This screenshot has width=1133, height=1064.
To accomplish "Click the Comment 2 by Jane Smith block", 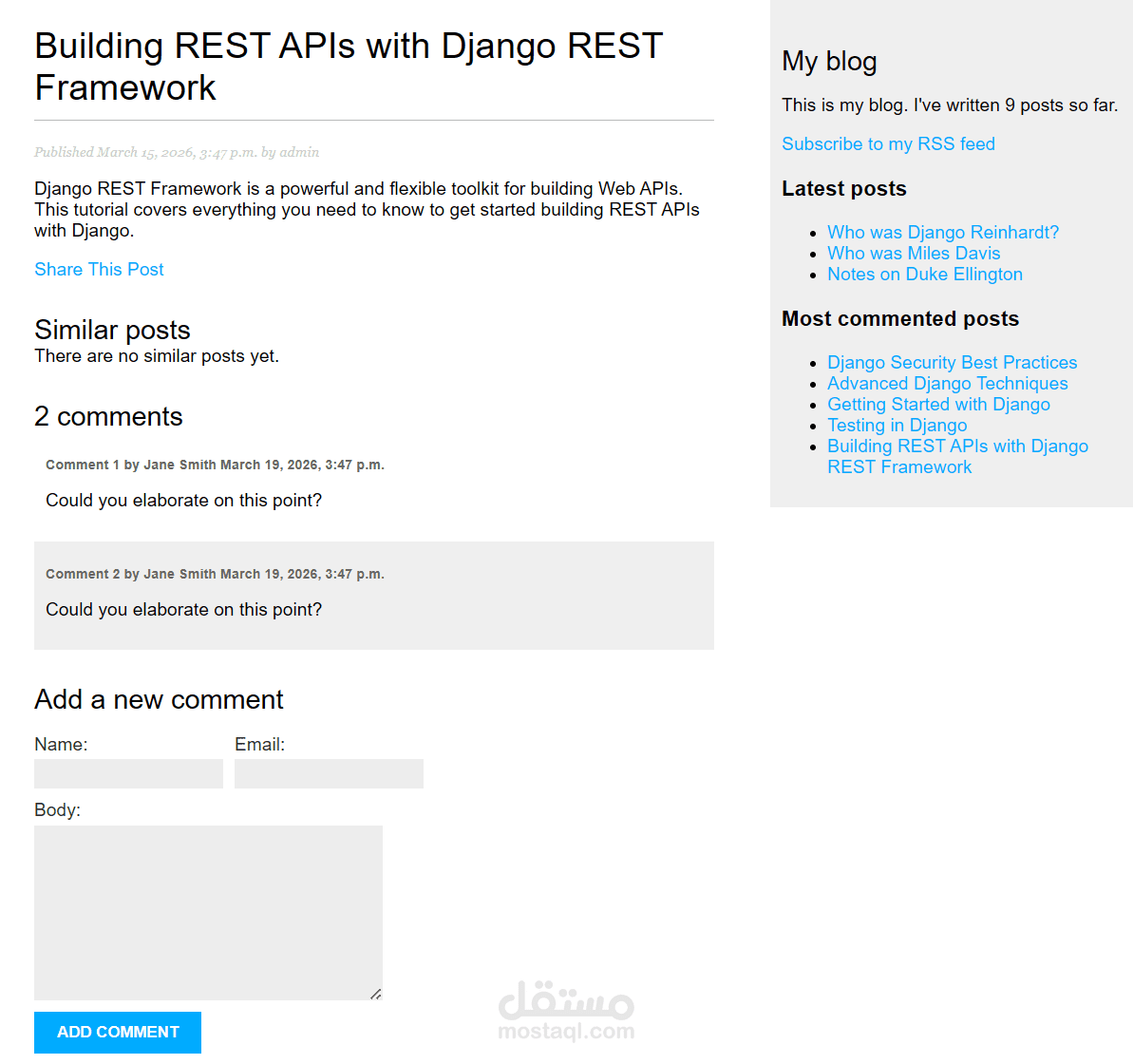I will (x=374, y=596).
